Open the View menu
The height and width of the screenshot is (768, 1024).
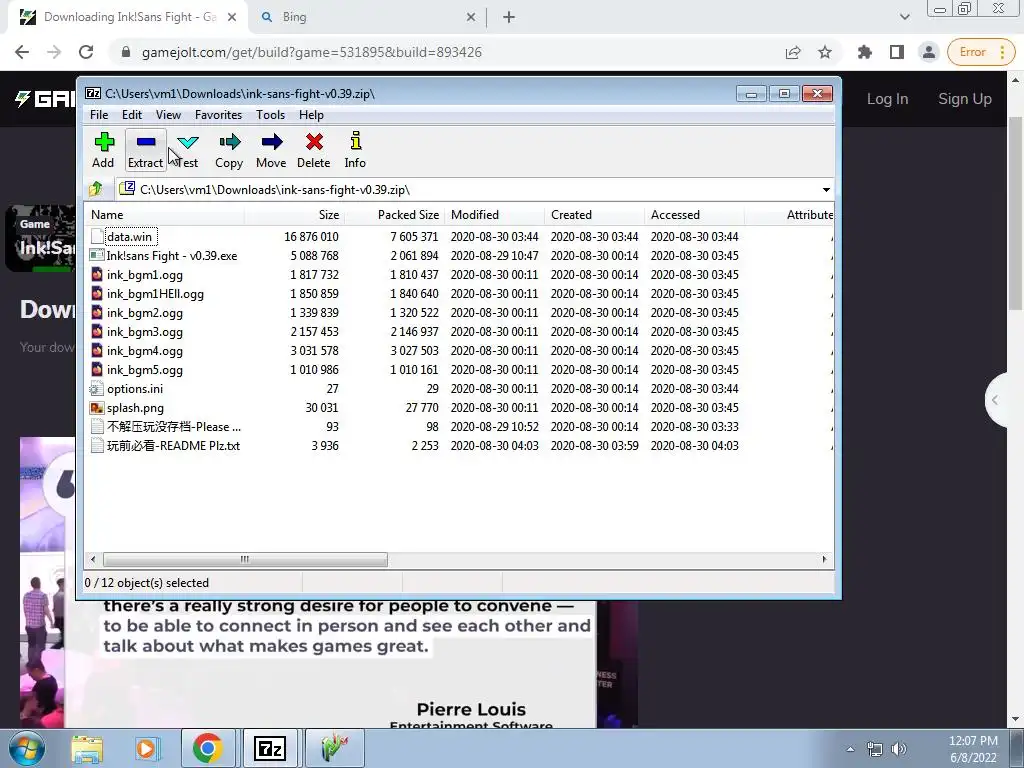(x=168, y=115)
